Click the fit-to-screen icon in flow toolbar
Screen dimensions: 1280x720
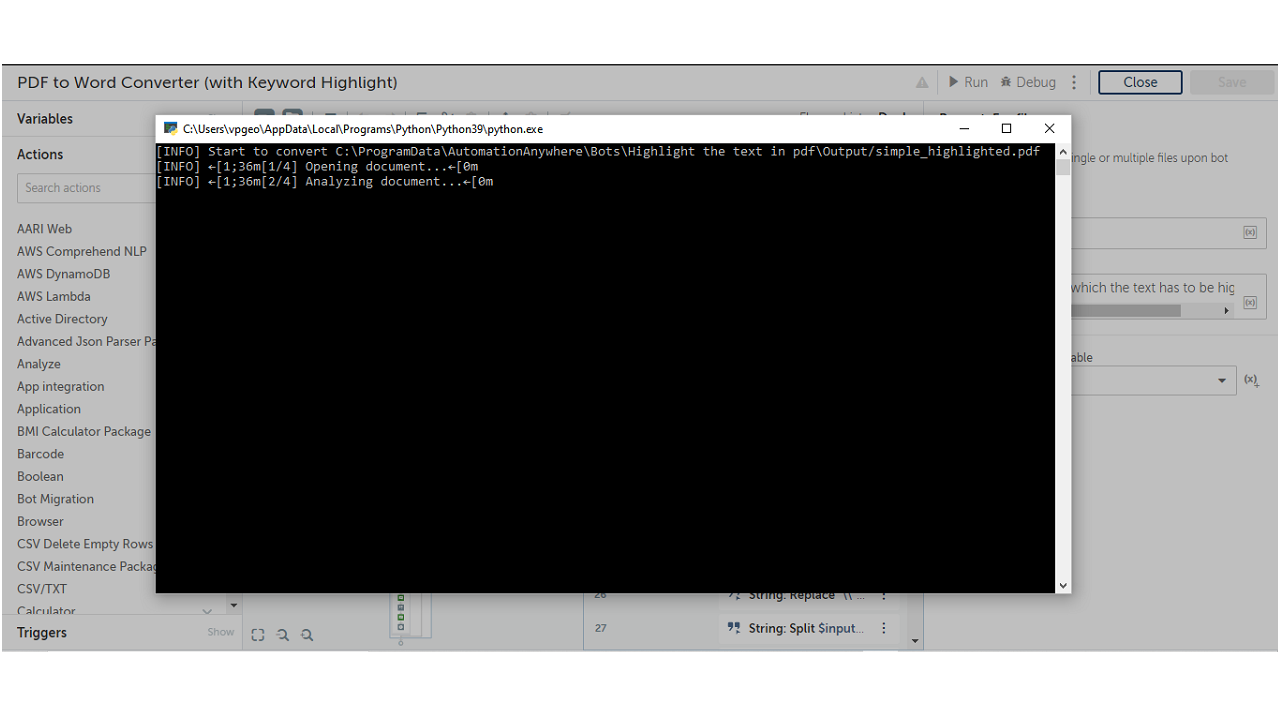[258, 635]
